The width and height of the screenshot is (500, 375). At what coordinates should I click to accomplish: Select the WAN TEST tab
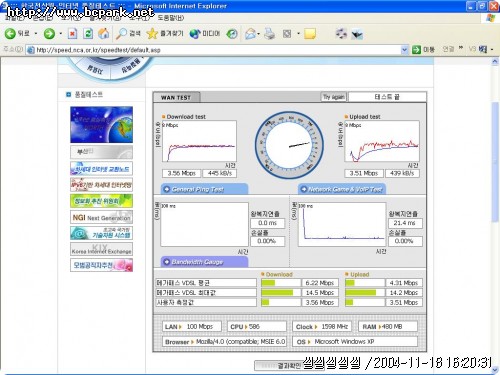tap(176, 98)
